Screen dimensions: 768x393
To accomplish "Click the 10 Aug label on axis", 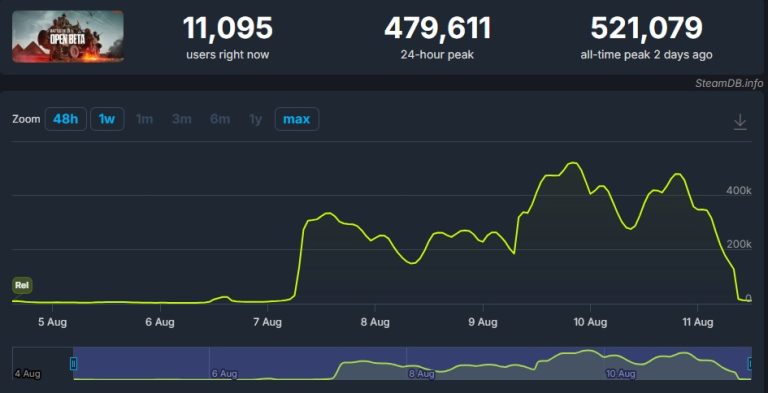I will 590,322.
